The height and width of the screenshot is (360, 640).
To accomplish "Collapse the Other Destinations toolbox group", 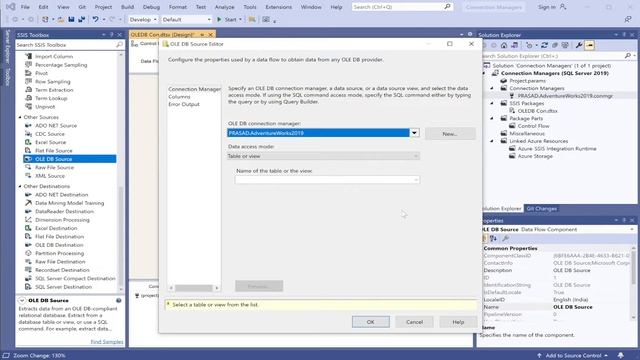I will click(x=20, y=186).
